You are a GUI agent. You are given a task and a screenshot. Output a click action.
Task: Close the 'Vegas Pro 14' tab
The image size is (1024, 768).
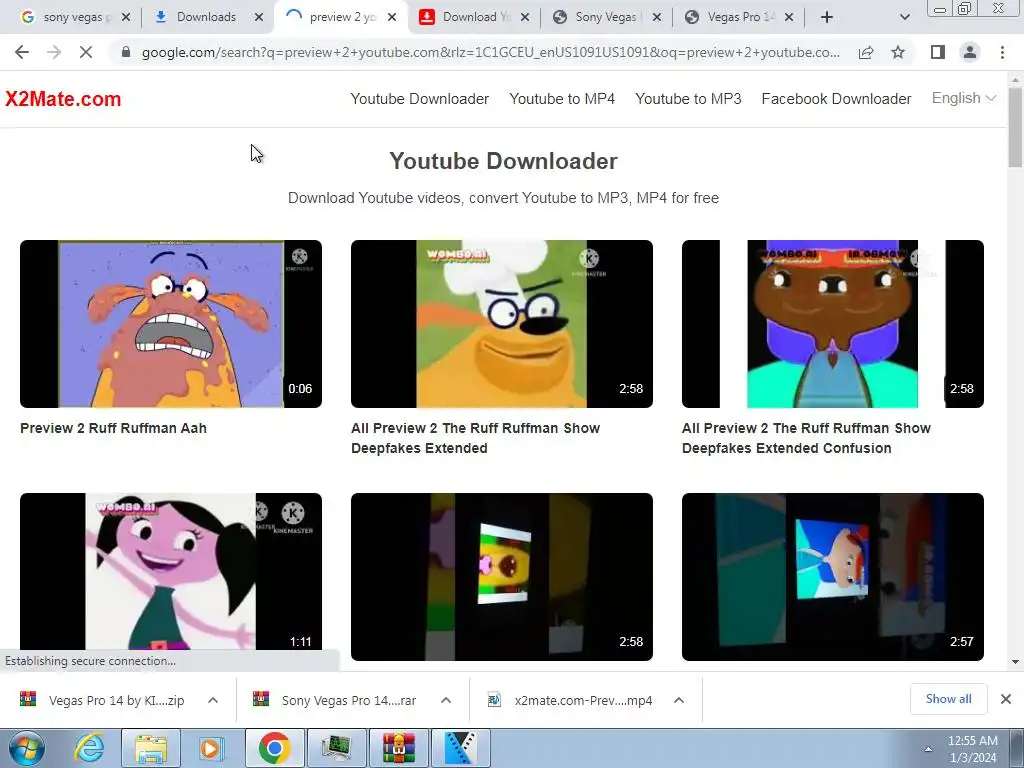[x=789, y=17]
